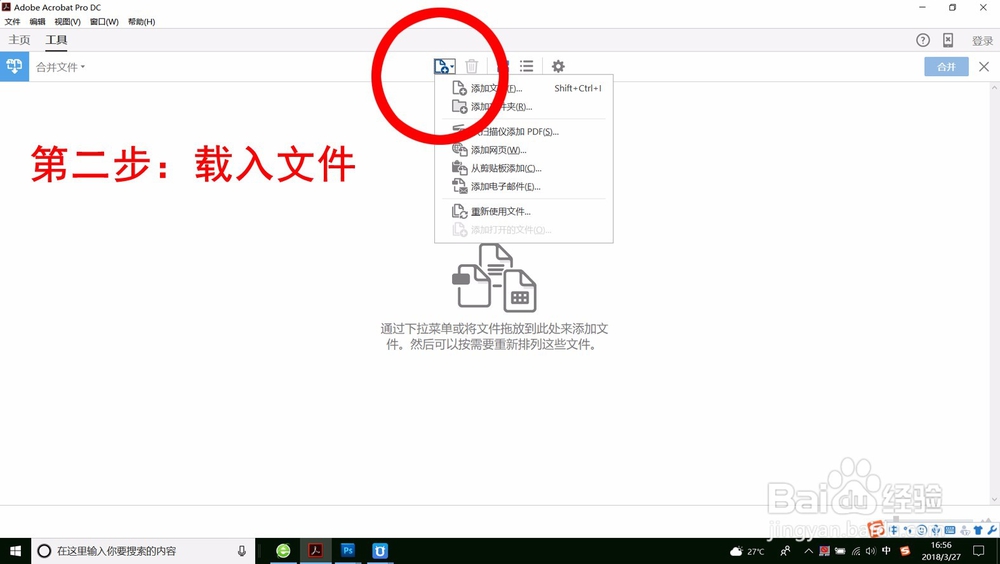Click the Sogou toolbar smiley icon

point(922,530)
